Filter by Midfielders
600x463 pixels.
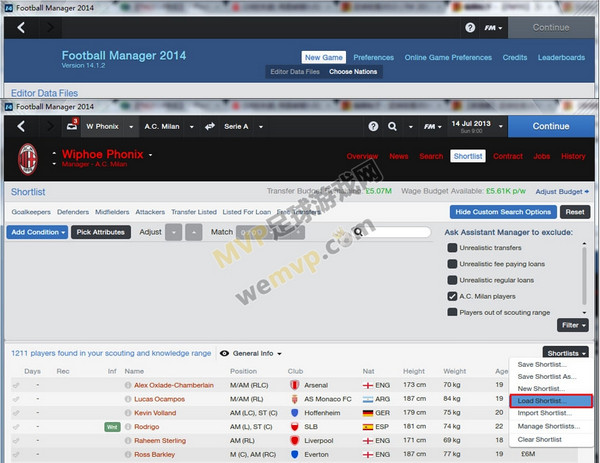[112, 212]
